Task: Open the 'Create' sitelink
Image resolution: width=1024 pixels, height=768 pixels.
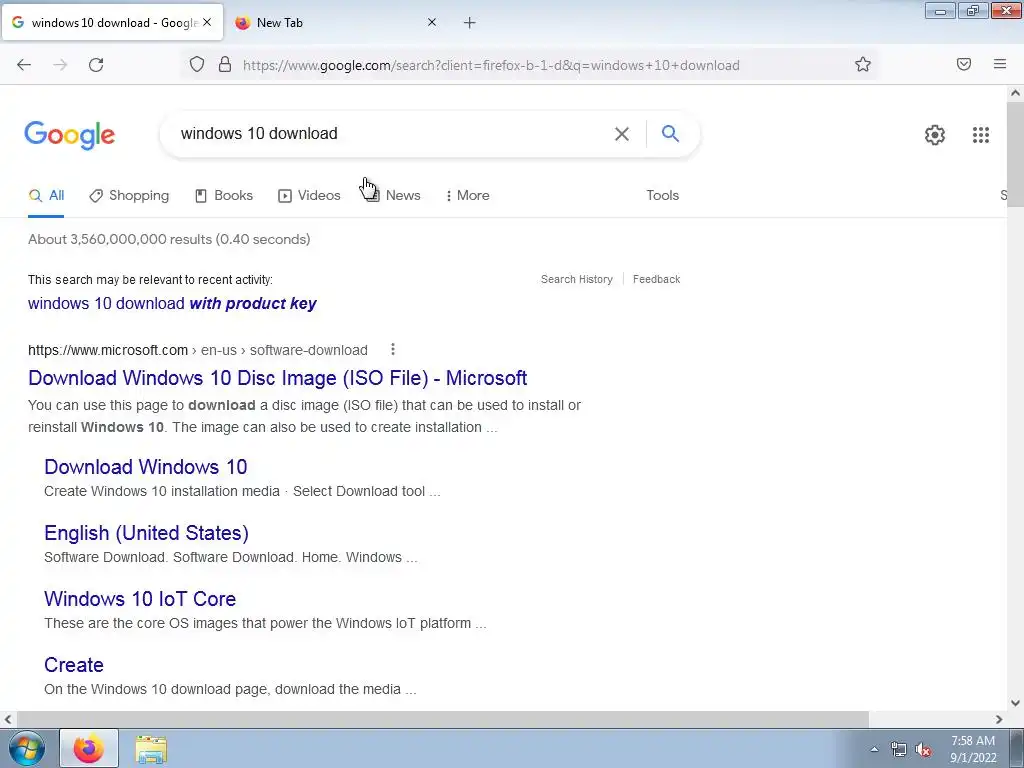Action: tap(74, 665)
